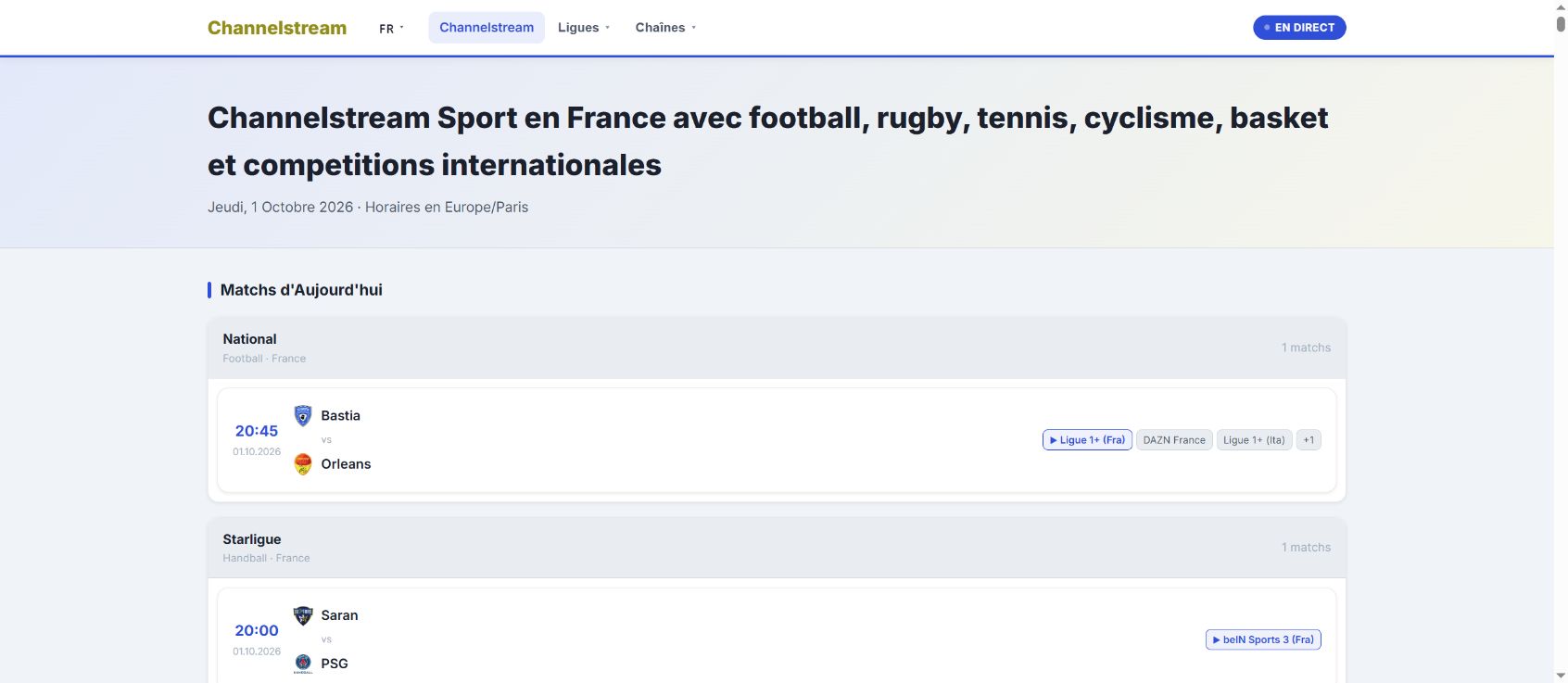This screenshot has height=683, width=1568.
Task: Click the EN DIRECT button
Action: click(1299, 28)
